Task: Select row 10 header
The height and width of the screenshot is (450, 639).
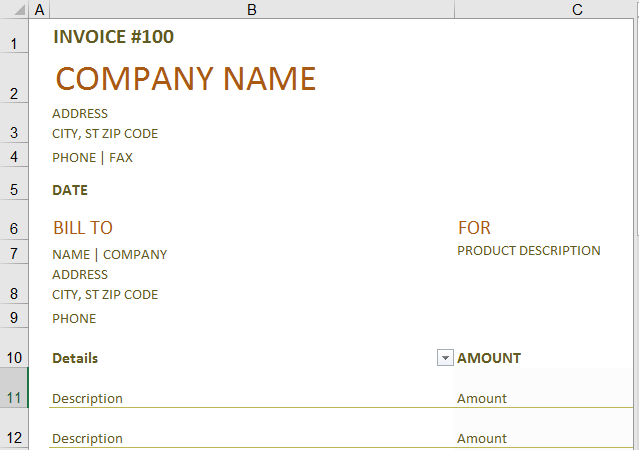Action: (14, 357)
